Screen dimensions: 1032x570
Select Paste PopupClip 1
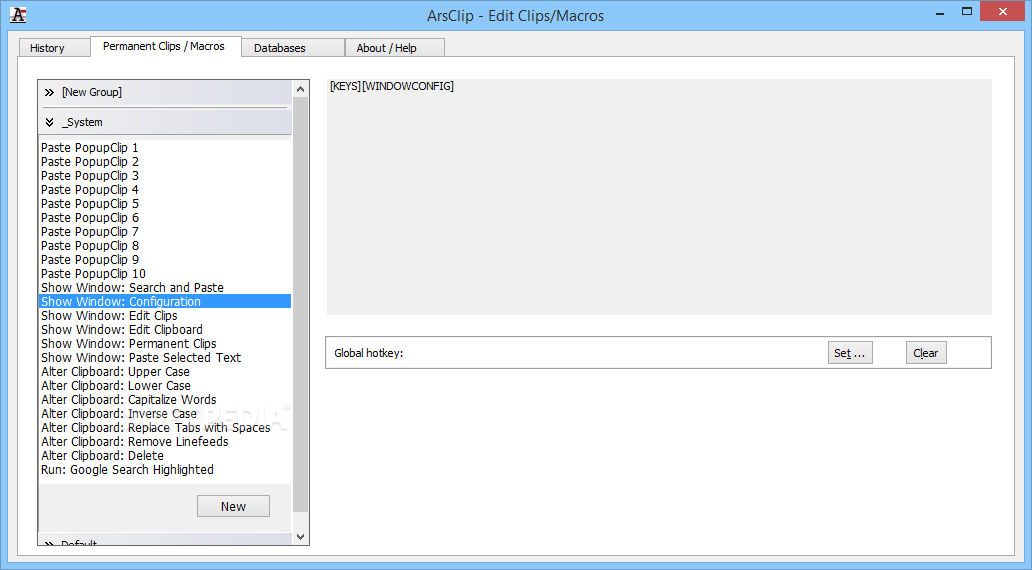point(165,148)
